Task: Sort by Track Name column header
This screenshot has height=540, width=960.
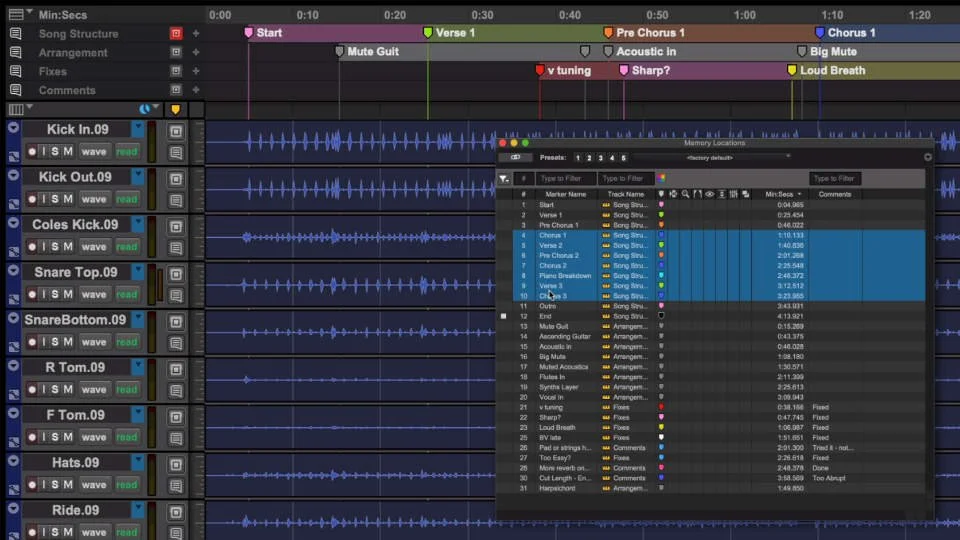Action: click(x=626, y=194)
